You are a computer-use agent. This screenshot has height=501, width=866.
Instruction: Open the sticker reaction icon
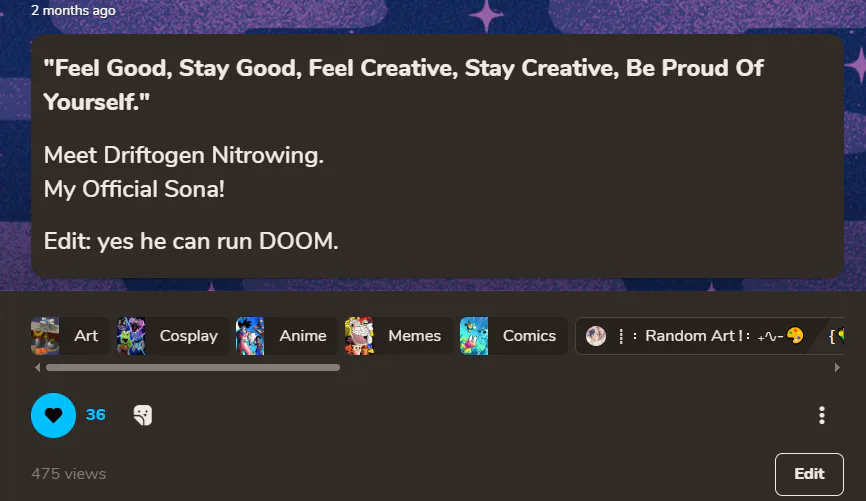[142, 415]
